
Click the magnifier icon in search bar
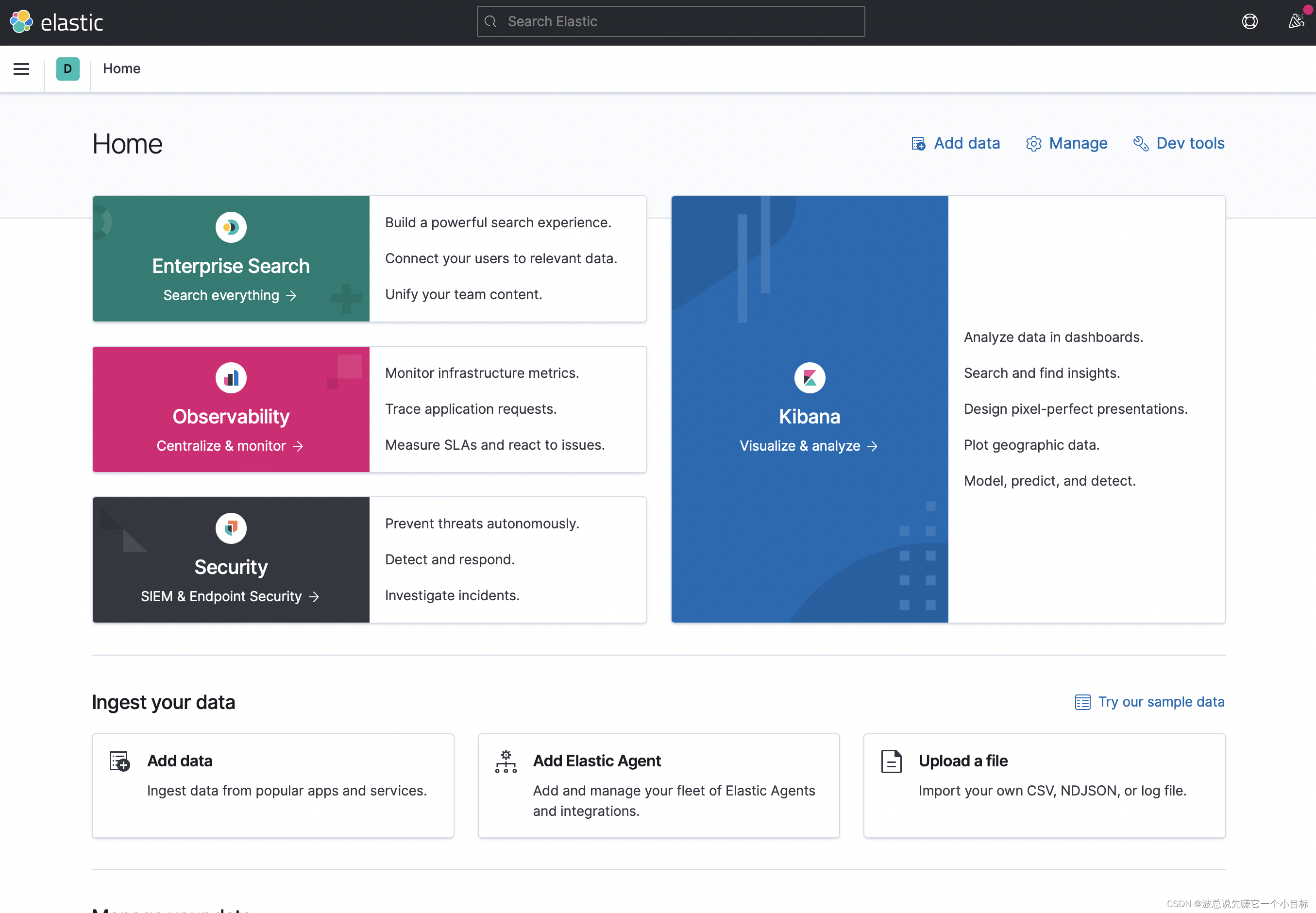coord(491,22)
